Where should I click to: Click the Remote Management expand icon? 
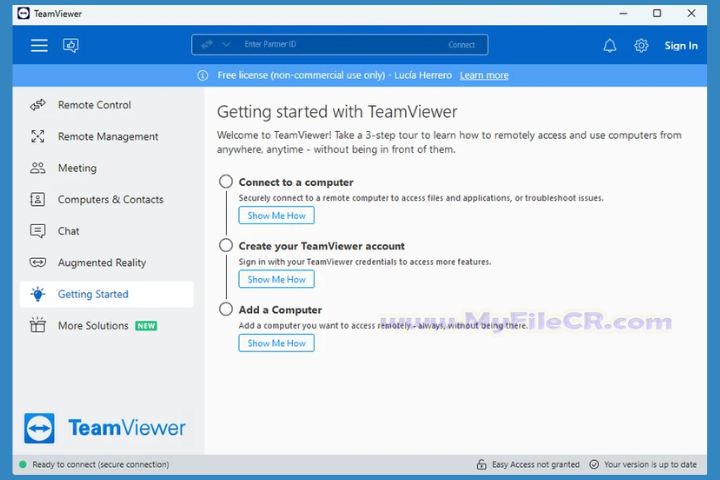[x=38, y=136]
